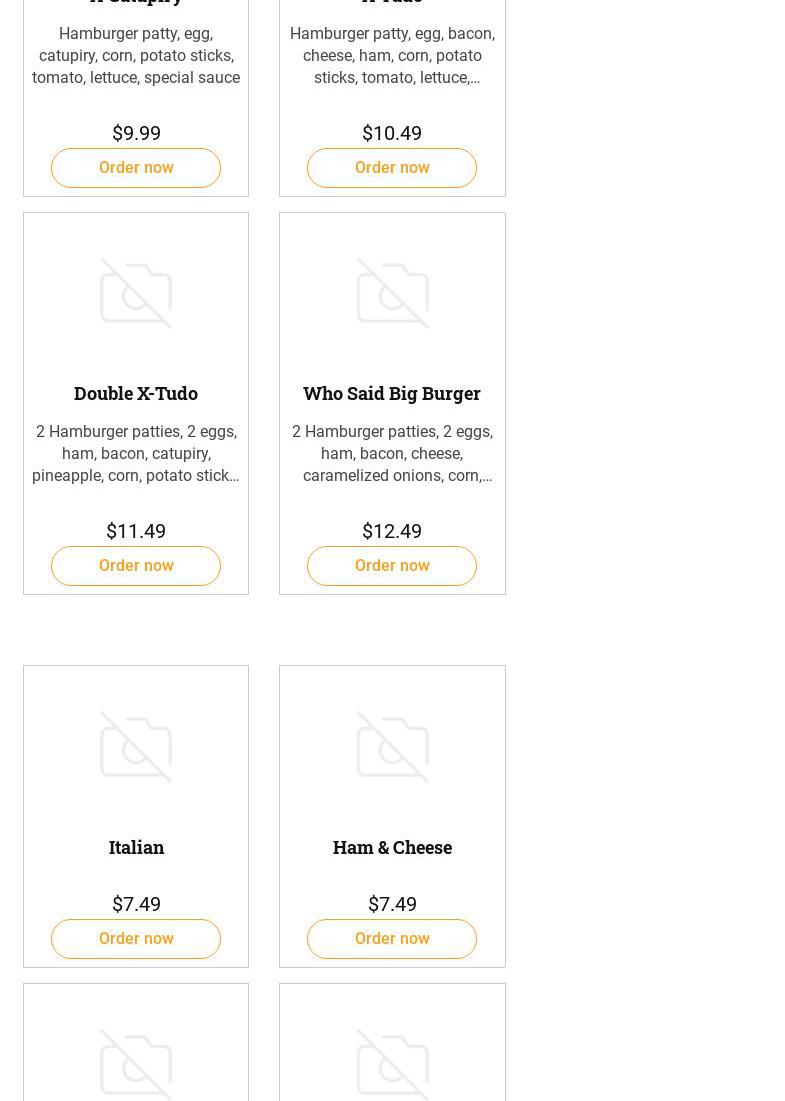Click the bottom-left card's no-photo icon
The image size is (785, 1101).
(x=136, y=1064)
